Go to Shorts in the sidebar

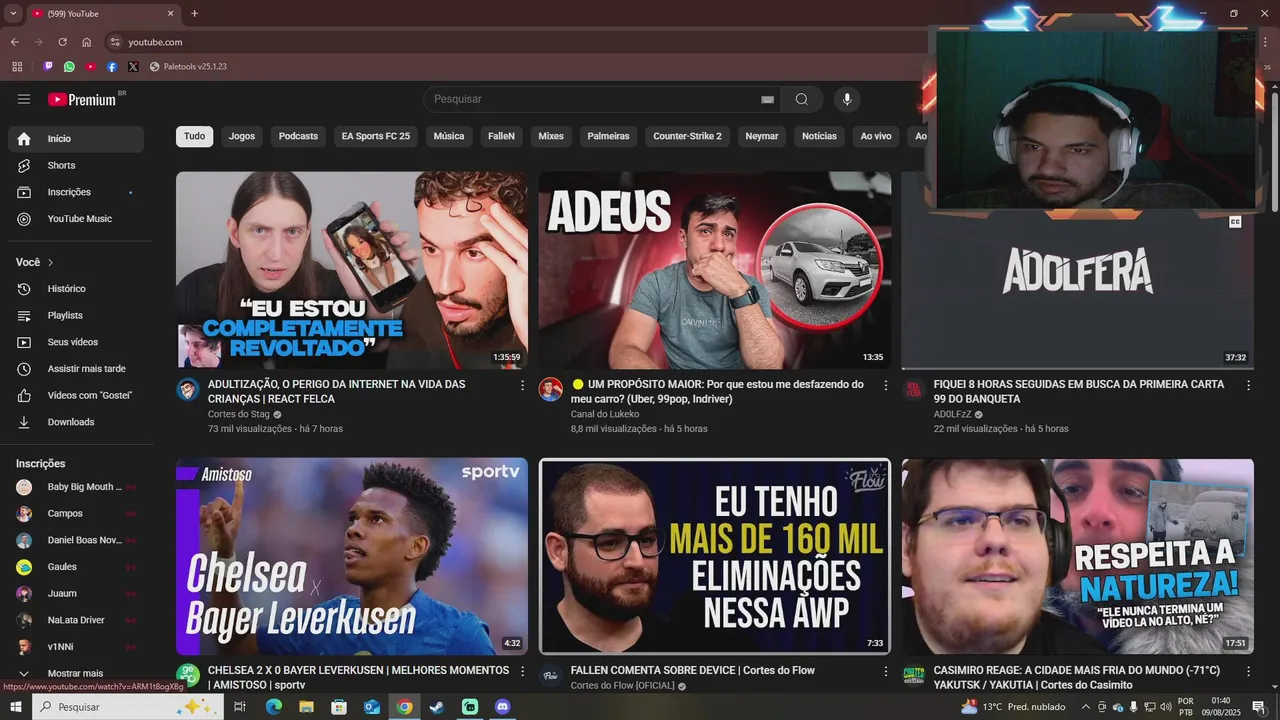[76, 165]
